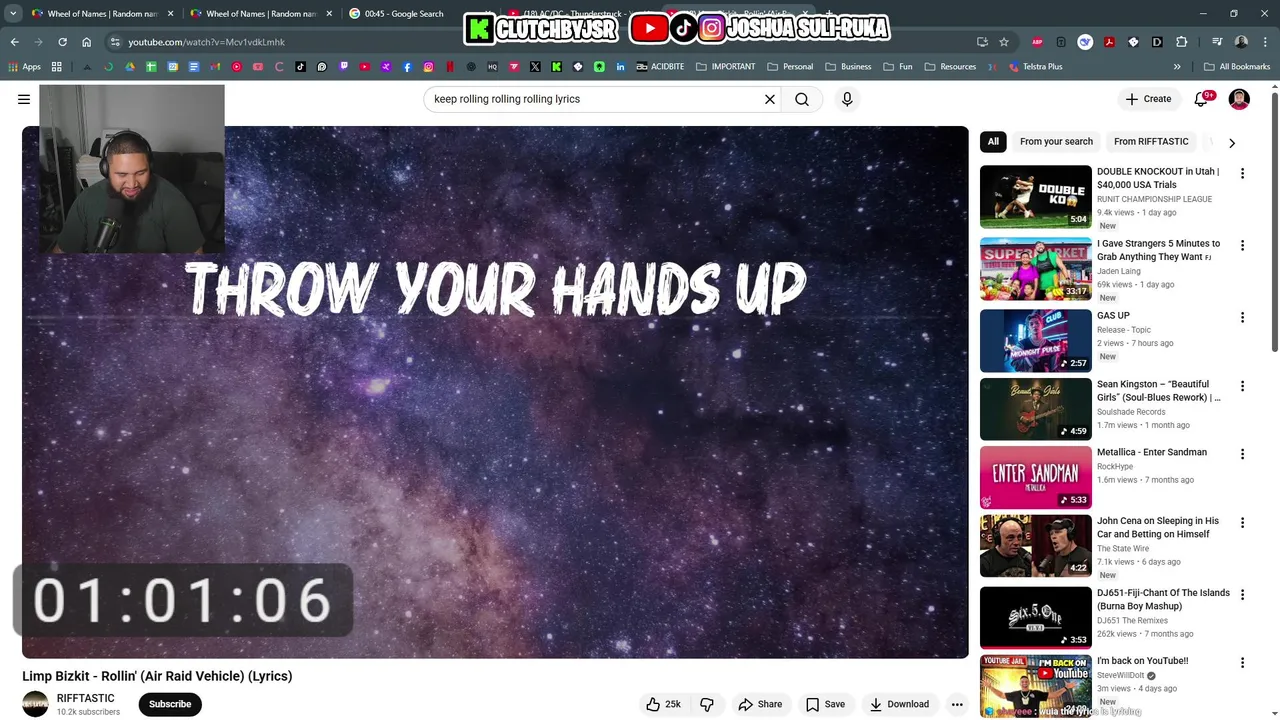Open options for GAS UP video

pos(1242,317)
